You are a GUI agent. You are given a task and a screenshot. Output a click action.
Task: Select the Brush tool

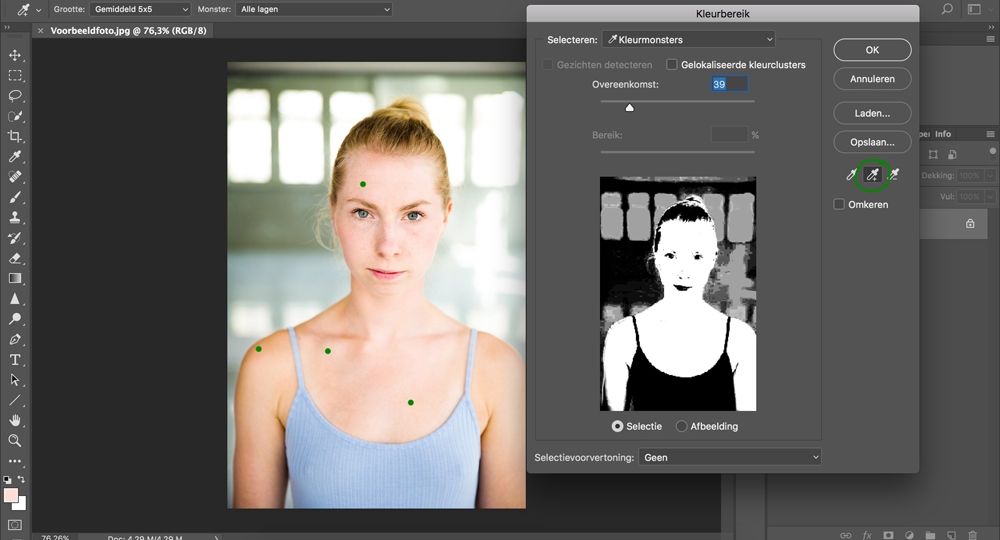point(15,198)
